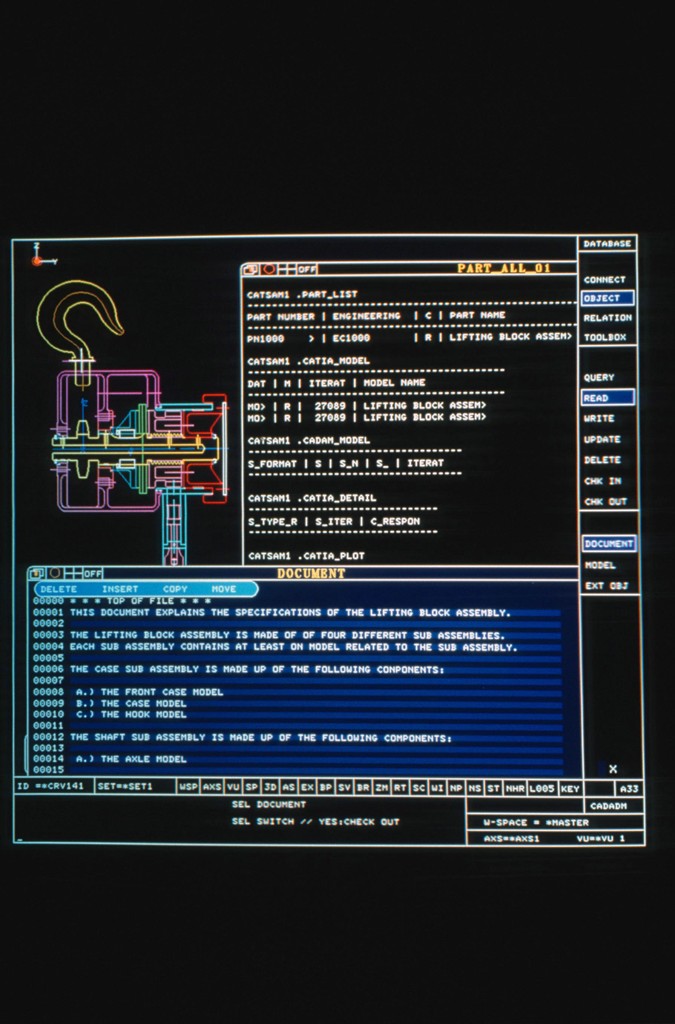Click the X icon at the document's bottom right
The height and width of the screenshot is (1024, 675).
pos(613,769)
